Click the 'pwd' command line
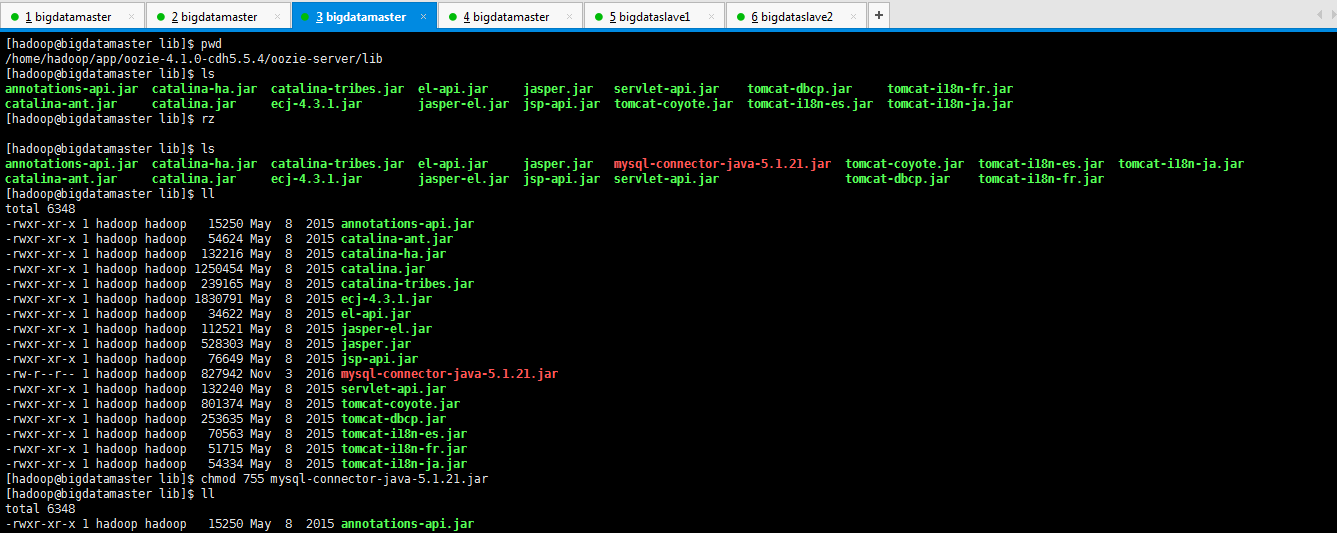The width and height of the screenshot is (1337, 533). pos(113,44)
